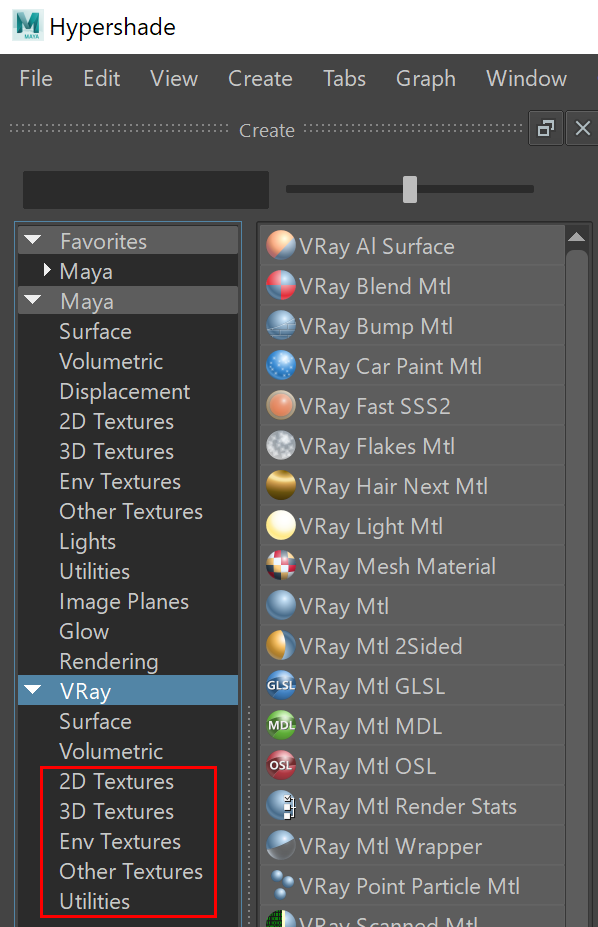This screenshot has width=598, height=927.
Task: Select 3D Textures under Maya category
Action: [x=116, y=452]
